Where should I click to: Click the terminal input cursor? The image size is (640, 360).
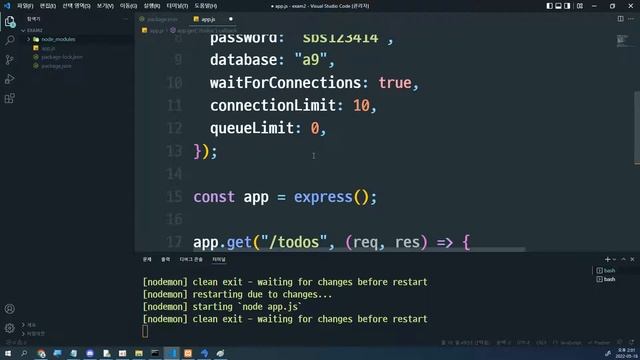pos(145,331)
